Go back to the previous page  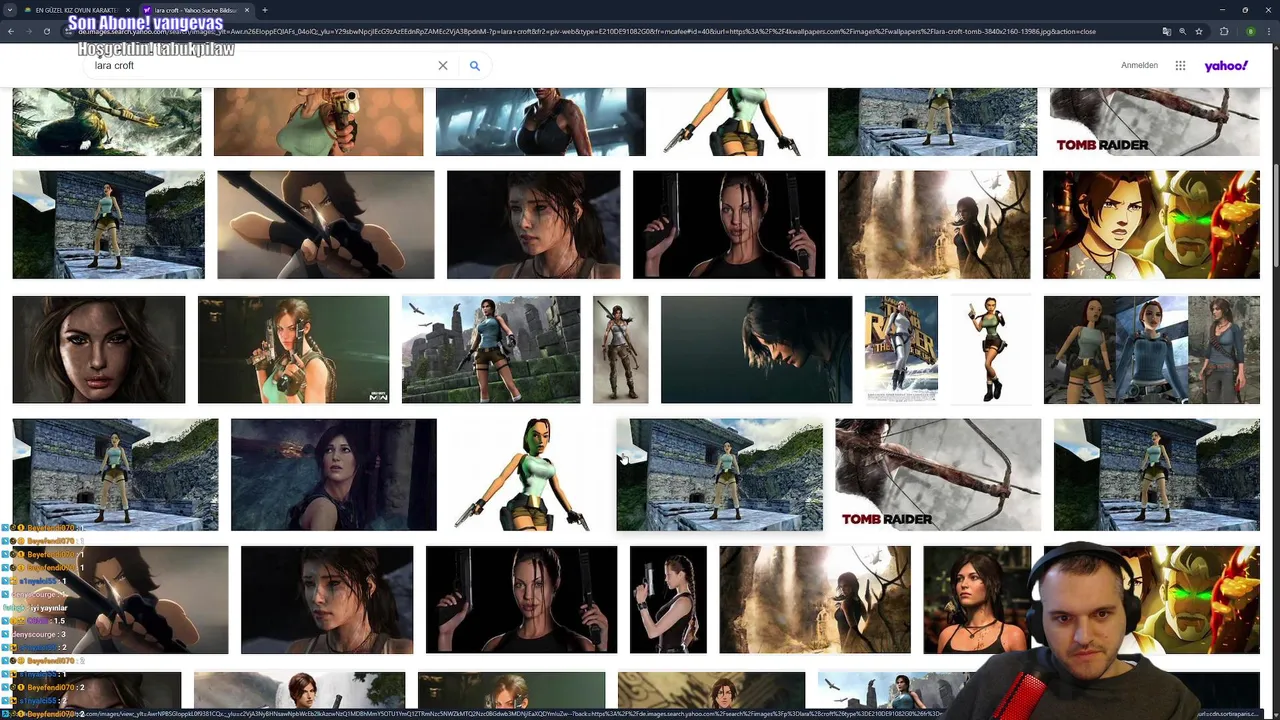coord(11,31)
